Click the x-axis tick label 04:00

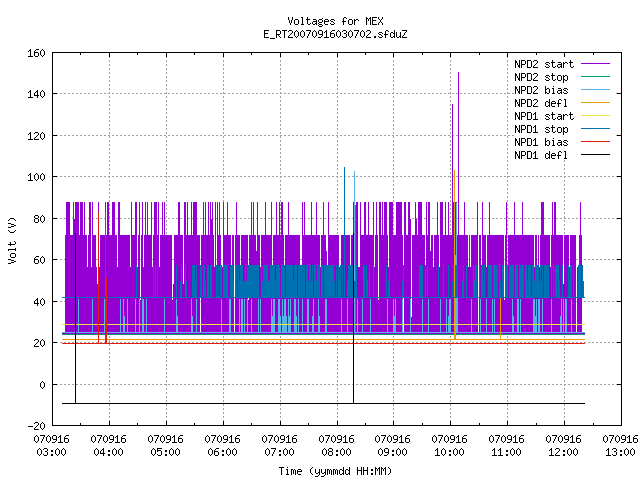pyautogui.click(x=109, y=452)
